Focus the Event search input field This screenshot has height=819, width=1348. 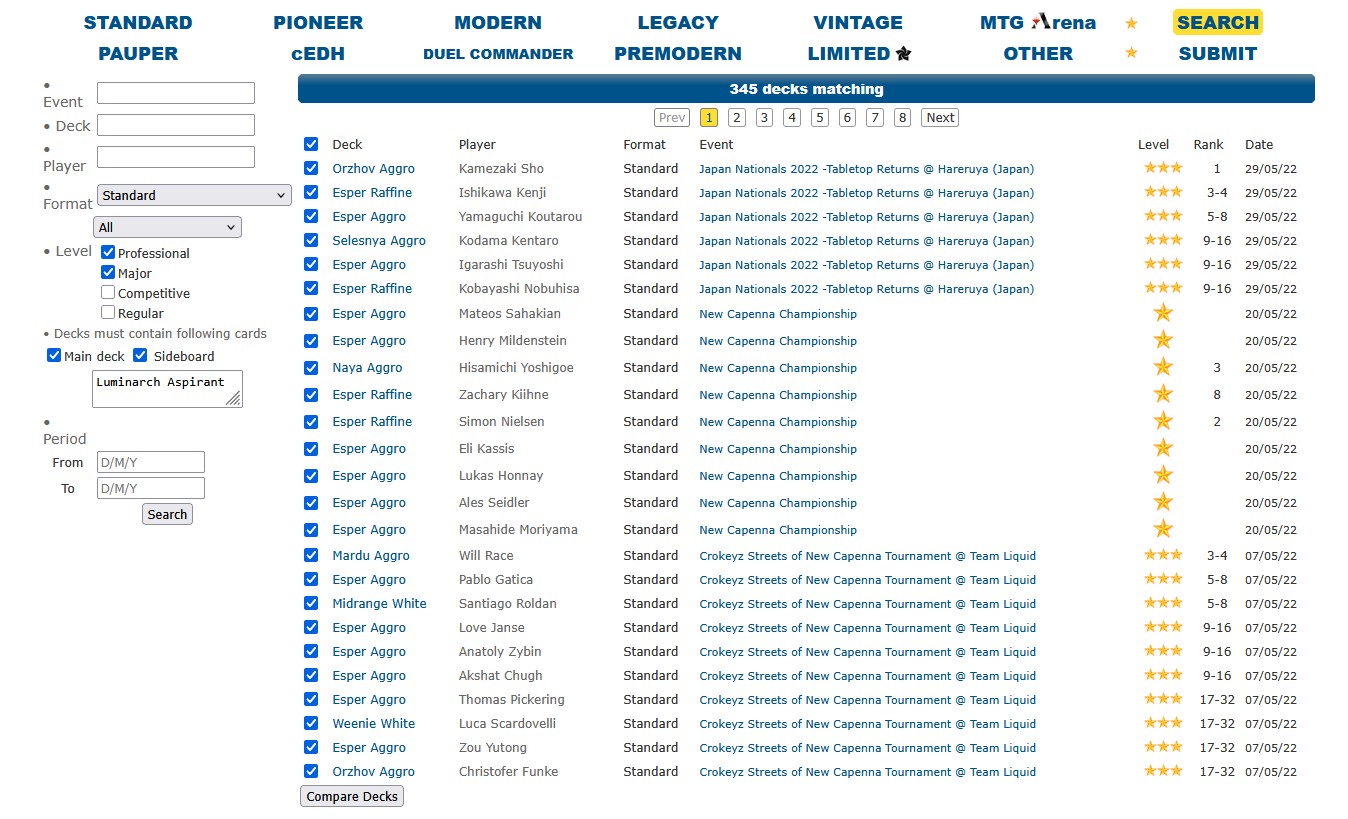(176, 93)
